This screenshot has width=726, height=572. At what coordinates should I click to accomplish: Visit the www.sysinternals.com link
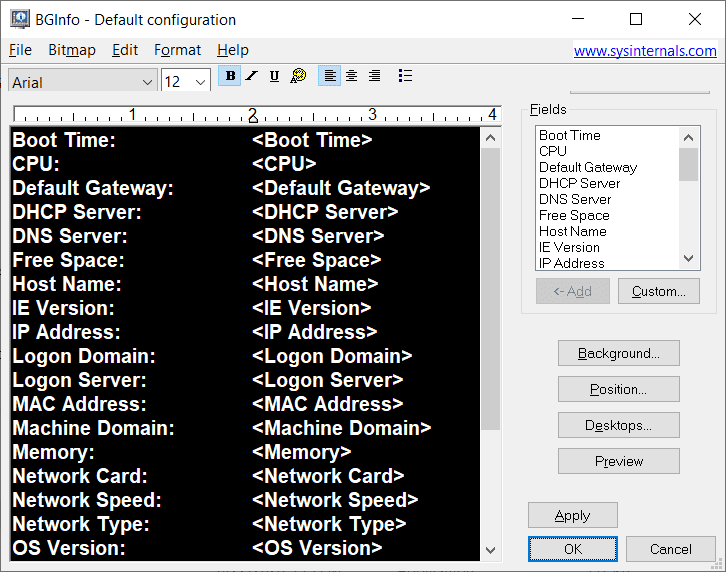[x=645, y=50]
